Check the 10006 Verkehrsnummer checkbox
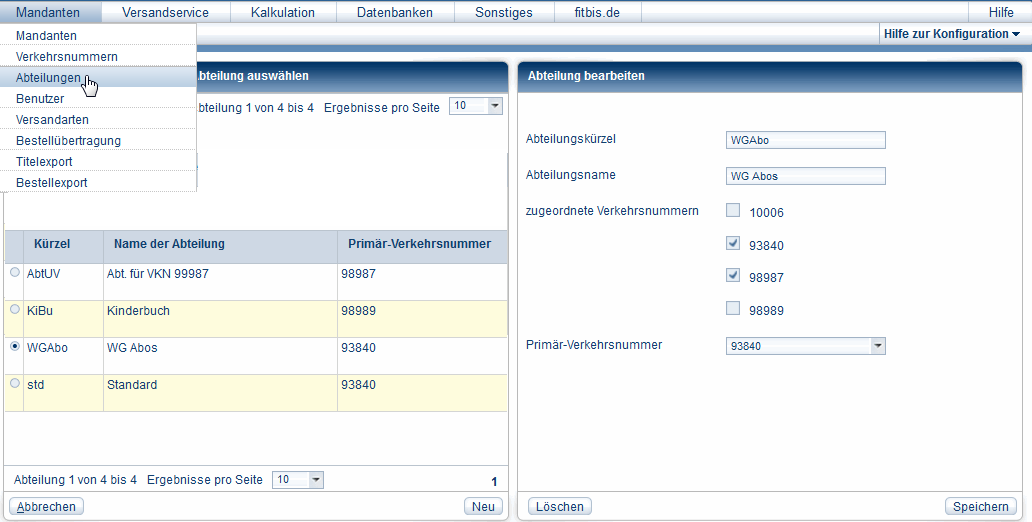The height and width of the screenshot is (522, 1032). (733, 211)
